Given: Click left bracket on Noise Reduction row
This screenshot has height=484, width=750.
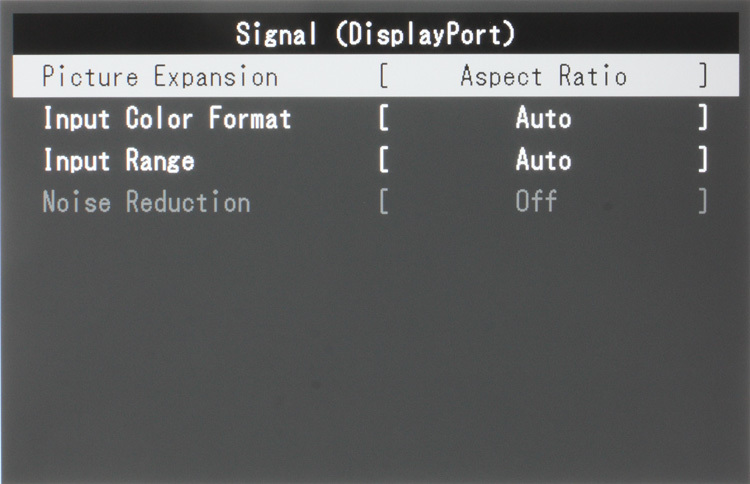Looking at the screenshot, I should pyautogui.click(x=384, y=202).
